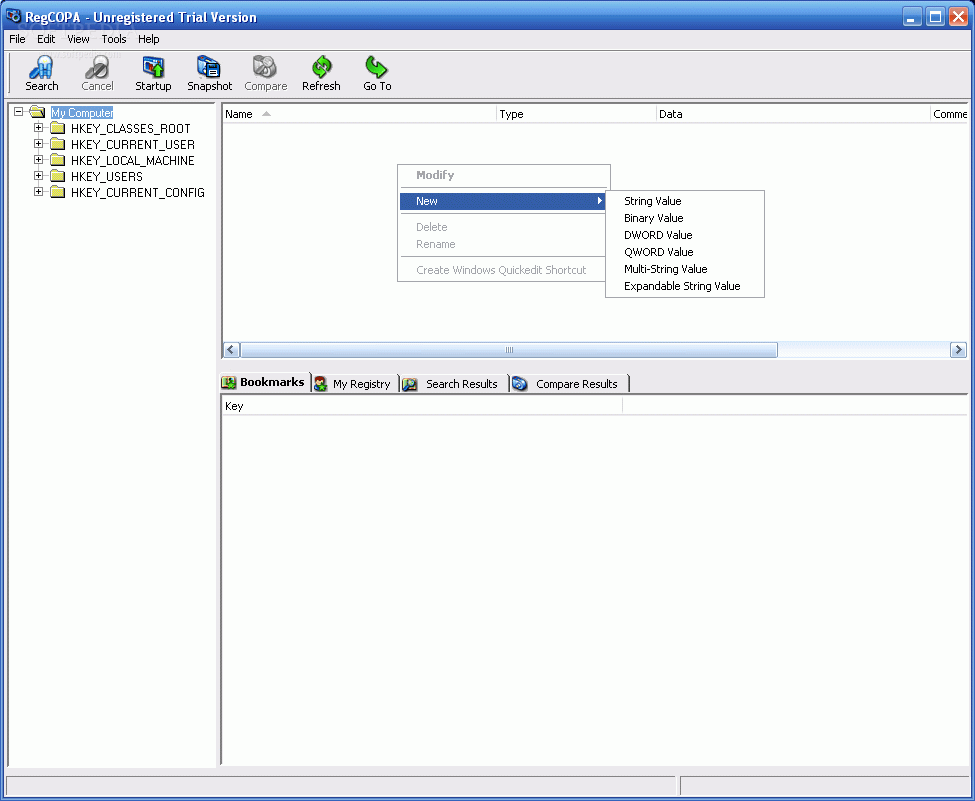Click the Compare Results tab icon

pyautogui.click(x=520, y=384)
